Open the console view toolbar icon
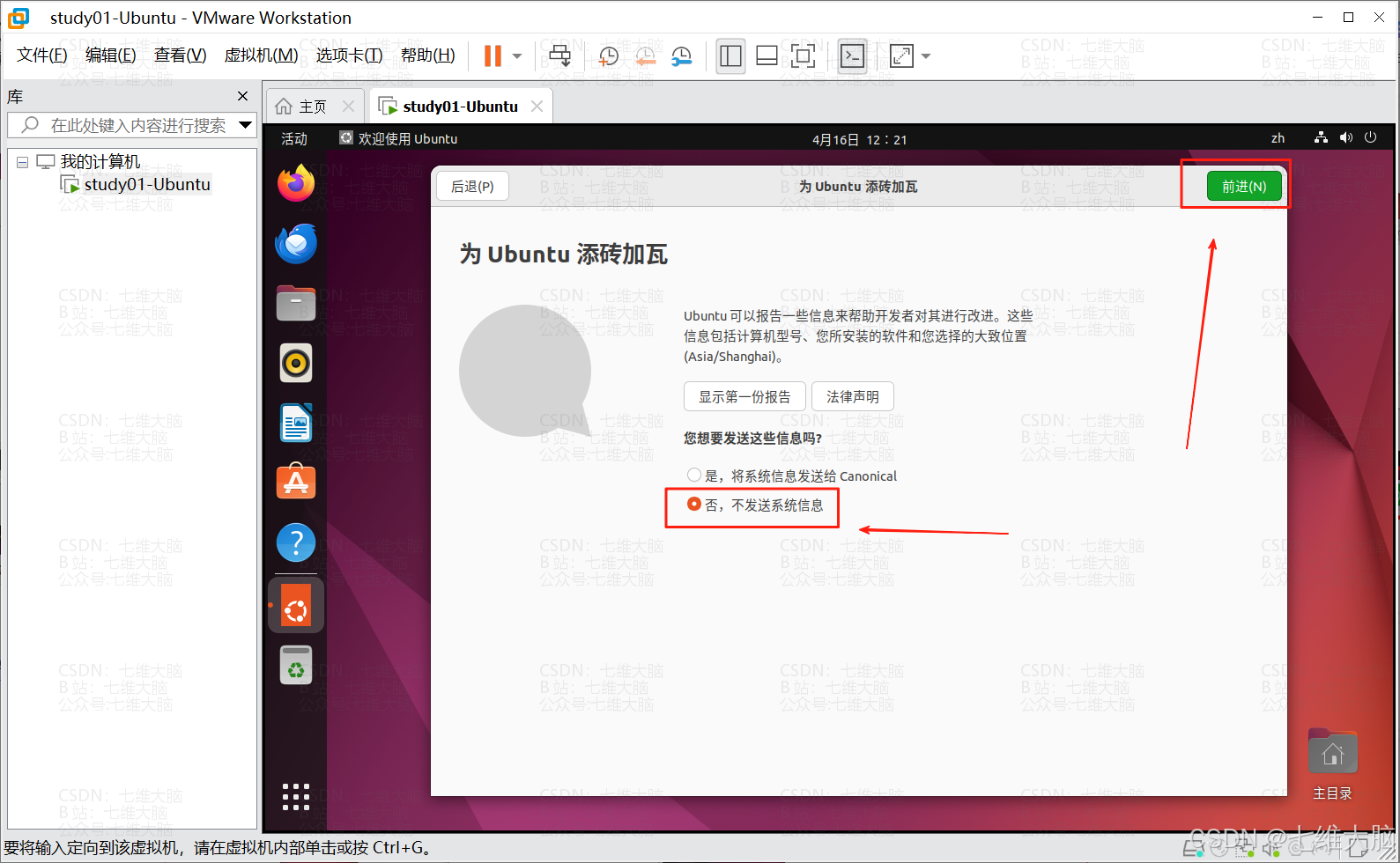 (852, 56)
